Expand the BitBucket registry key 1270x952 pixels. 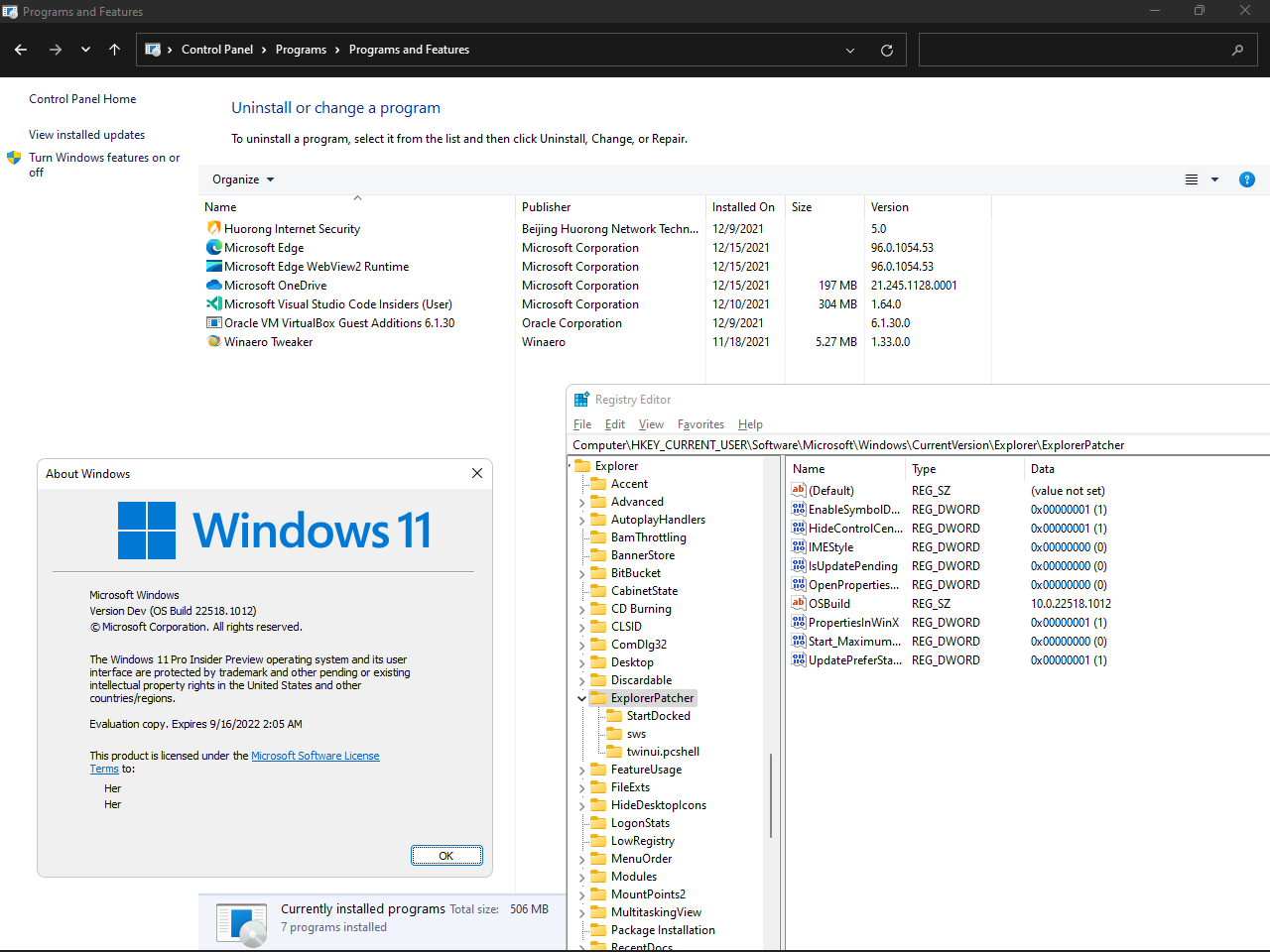tap(582, 573)
